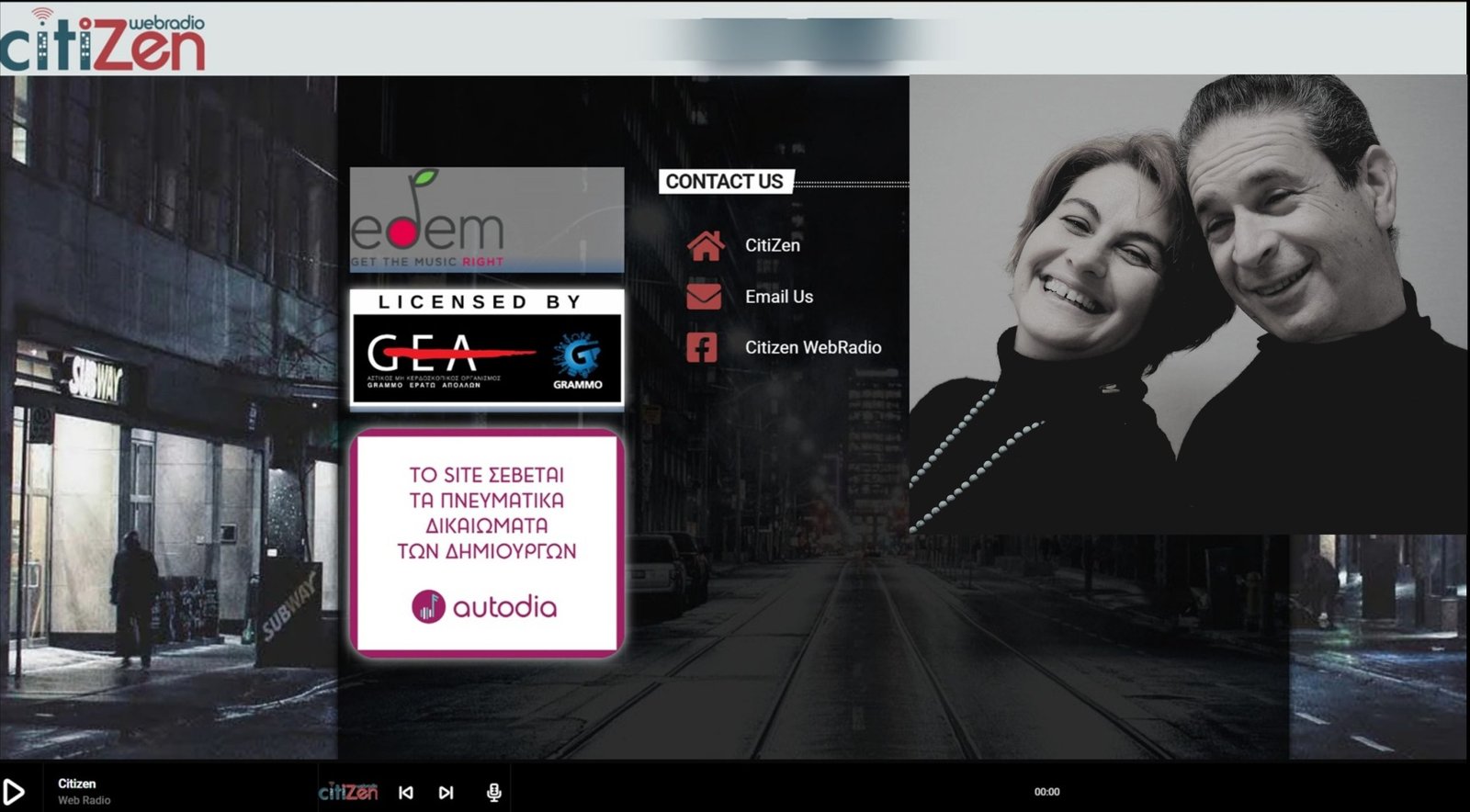1470x812 pixels.
Task: Open the Email Us link
Action: coord(778,297)
